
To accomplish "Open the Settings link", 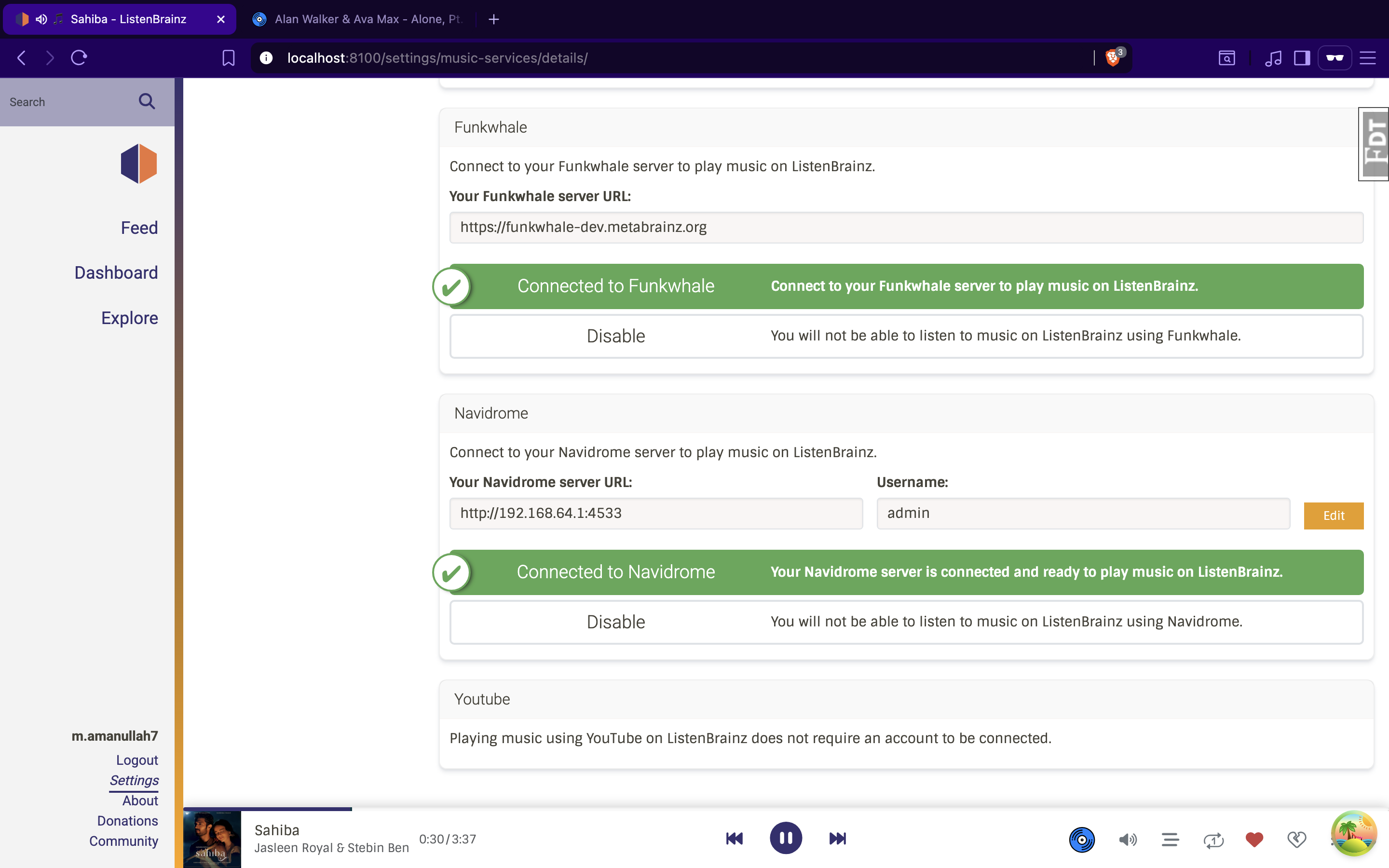I will (x=134, y=781).
